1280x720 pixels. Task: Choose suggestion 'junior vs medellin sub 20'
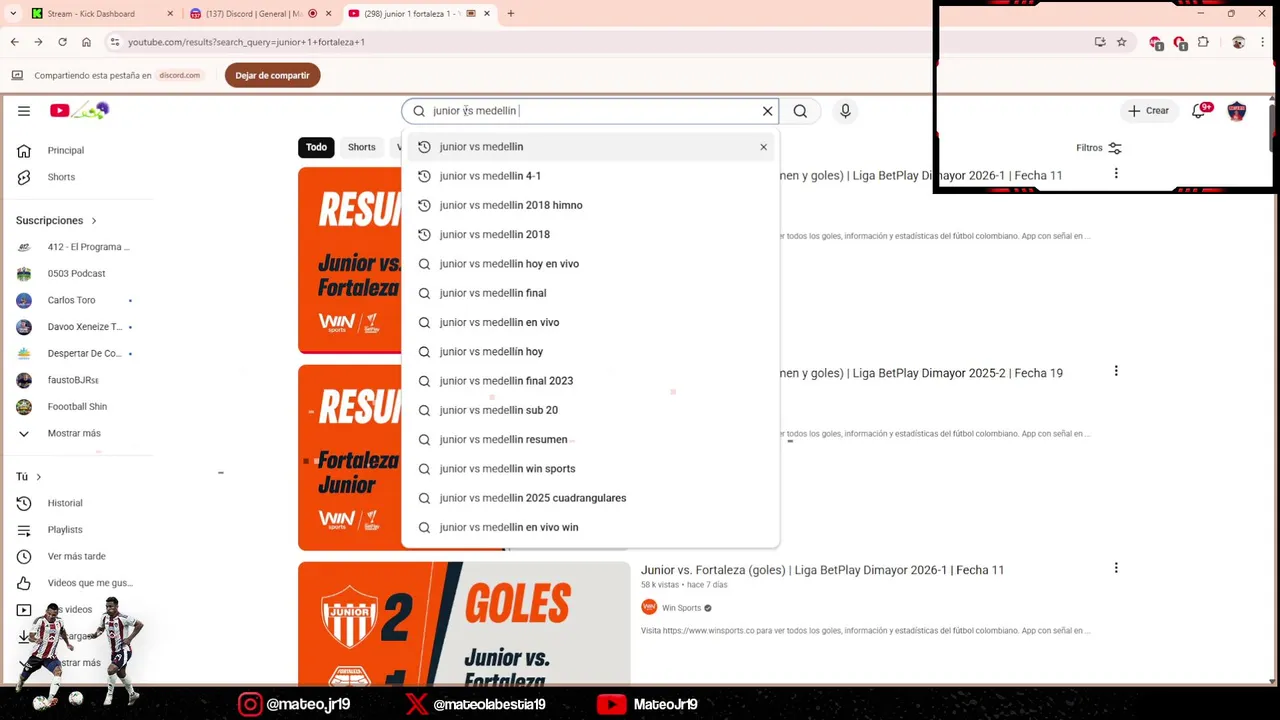coord(590,410)
